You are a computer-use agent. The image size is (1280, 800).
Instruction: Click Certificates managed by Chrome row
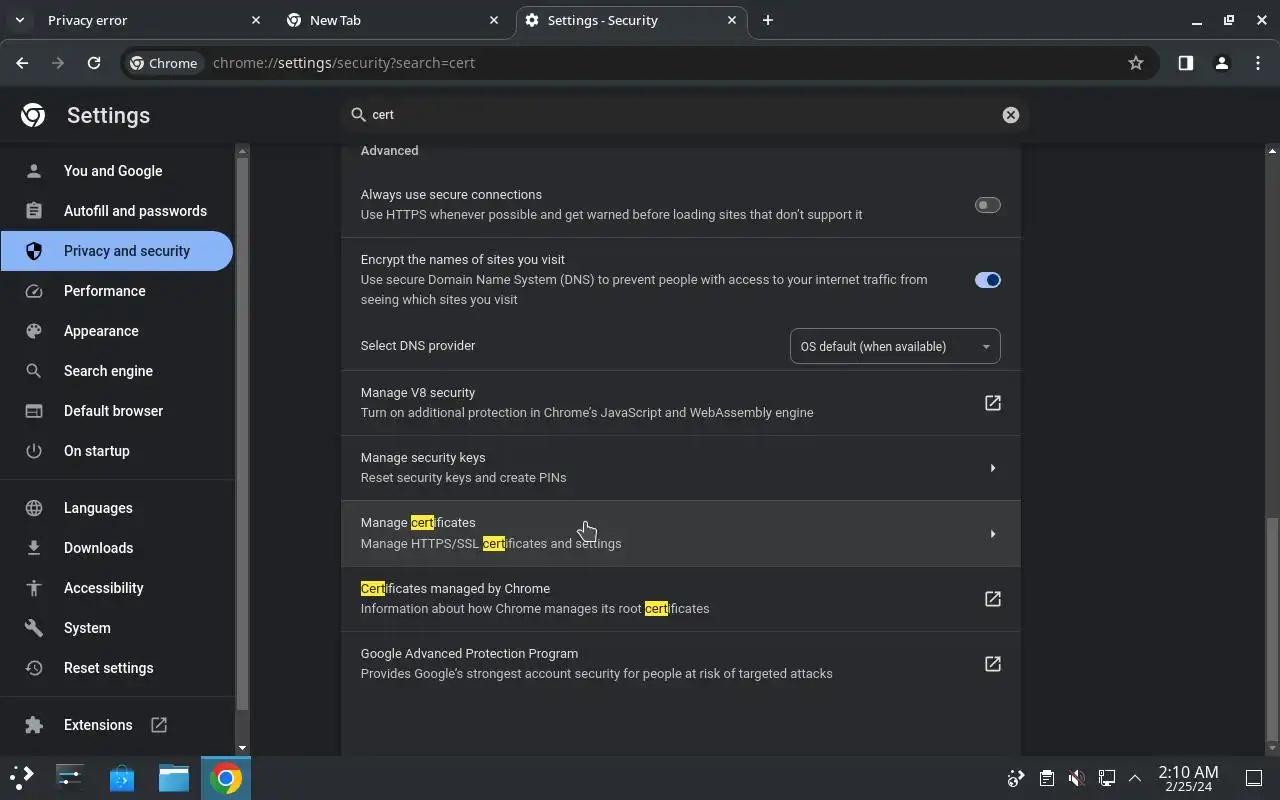point(681,599)
